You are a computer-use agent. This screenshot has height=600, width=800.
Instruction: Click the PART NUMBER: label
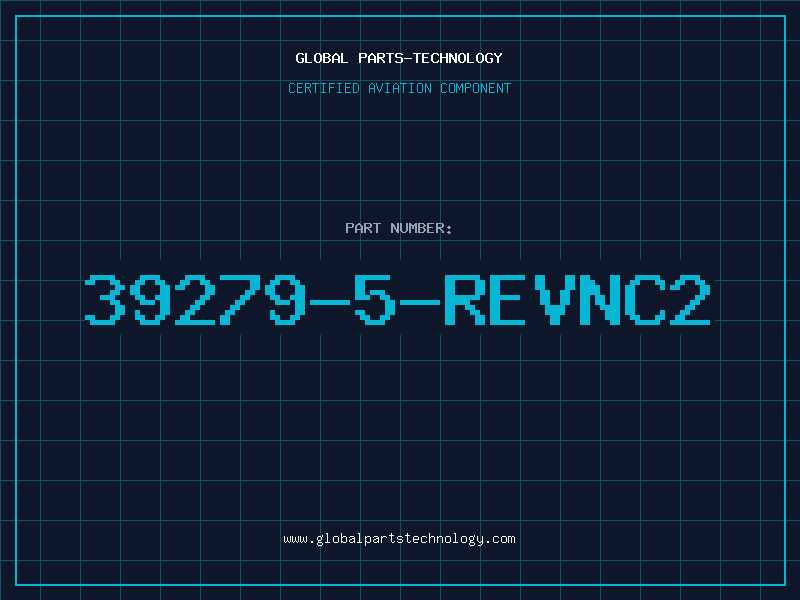click(399, 228)
